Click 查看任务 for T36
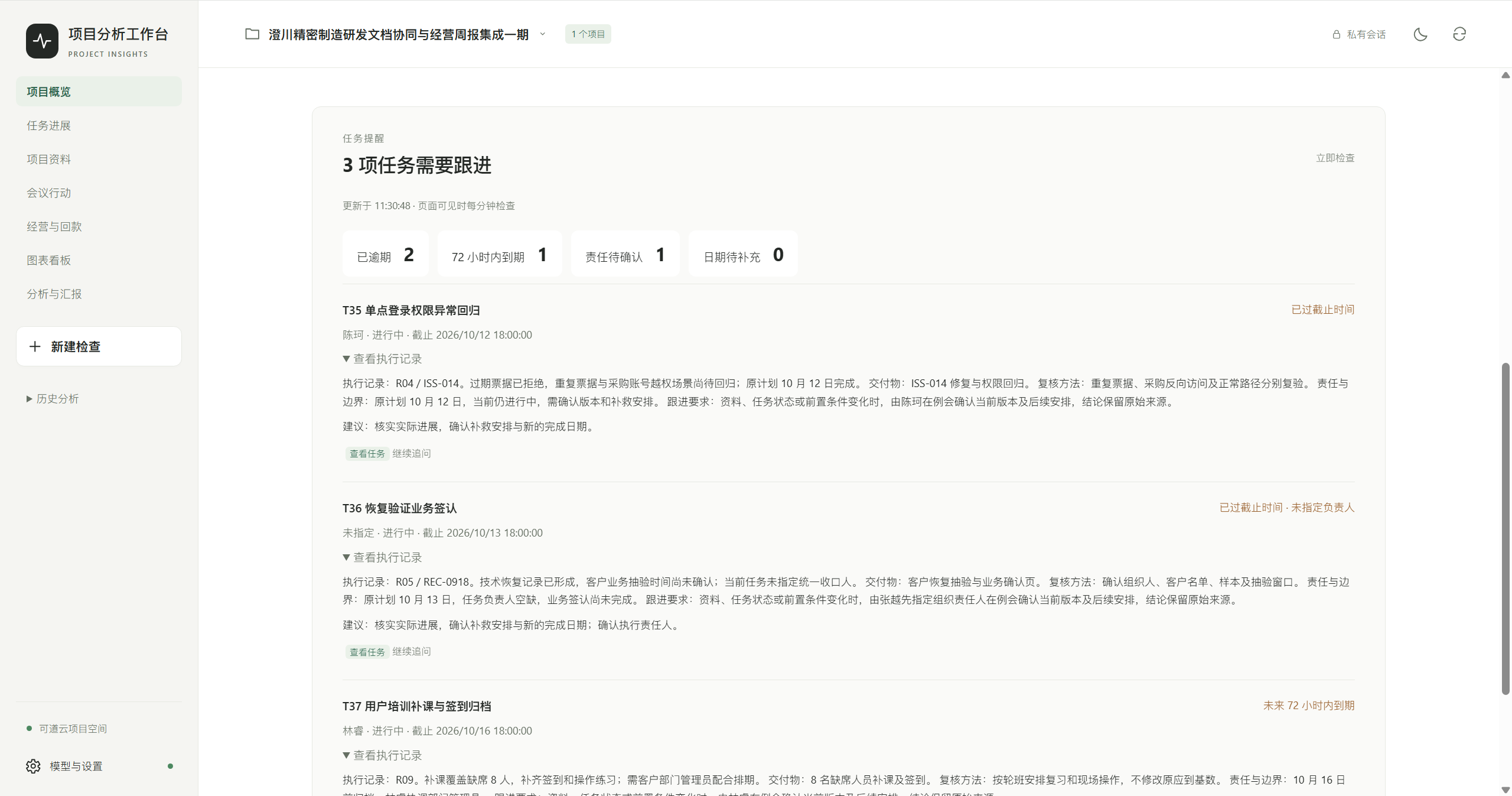 [x=367, y=652]
